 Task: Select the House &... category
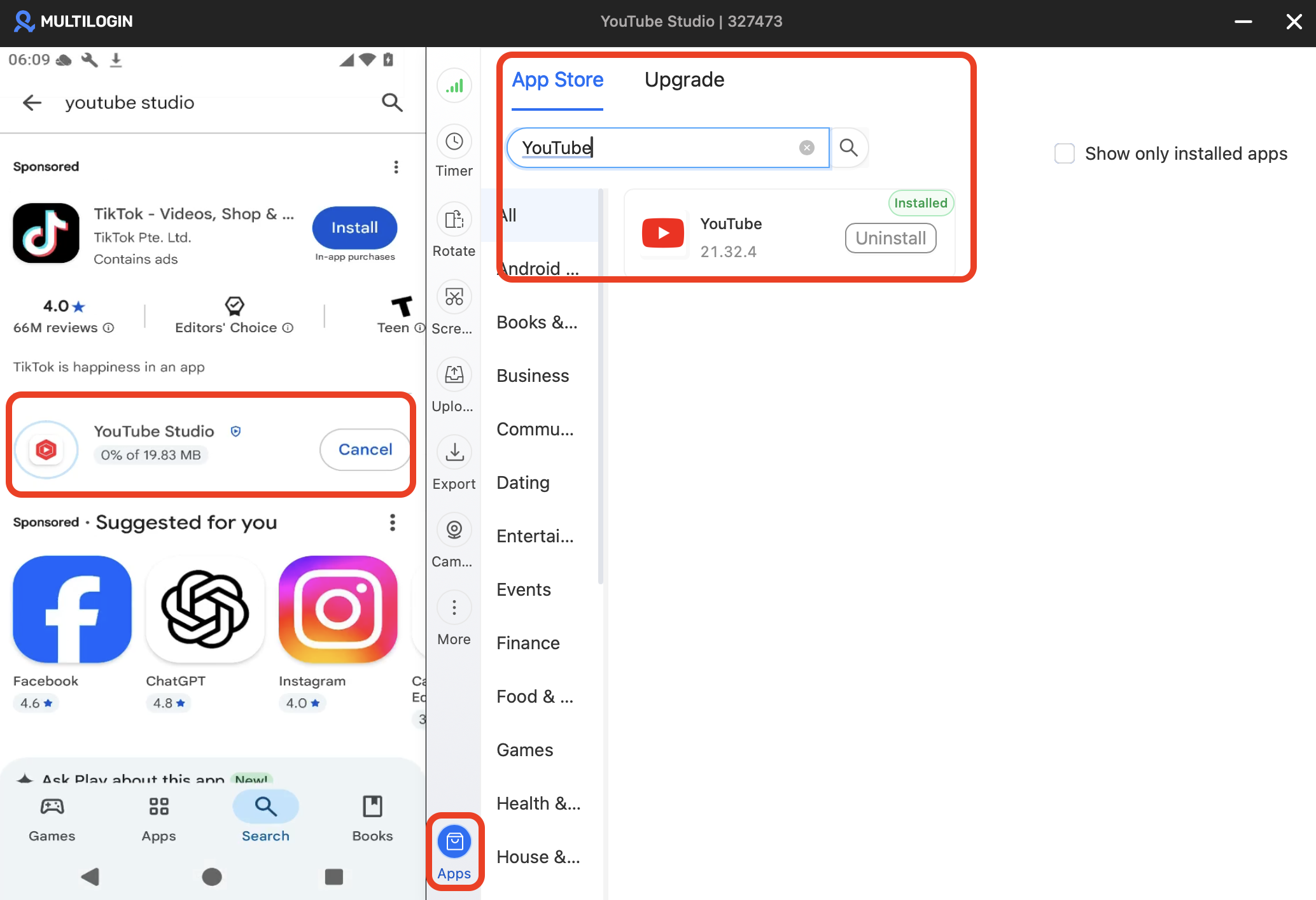pos(540,857)
